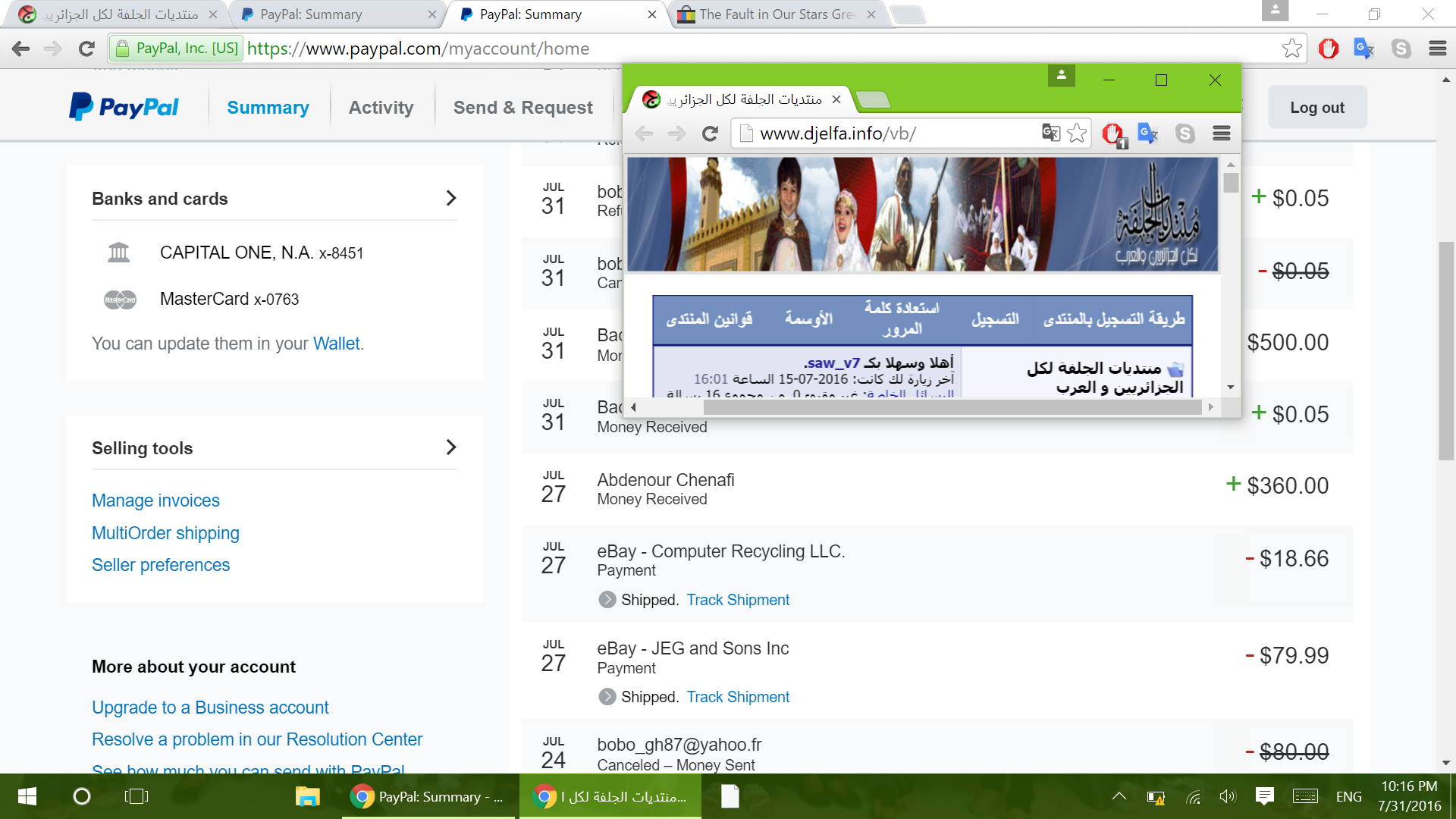1456x819 pixels.
Task: Click CAPITAL ONE, N.A. x-8451 entry
Action: (x=262, y=253)
